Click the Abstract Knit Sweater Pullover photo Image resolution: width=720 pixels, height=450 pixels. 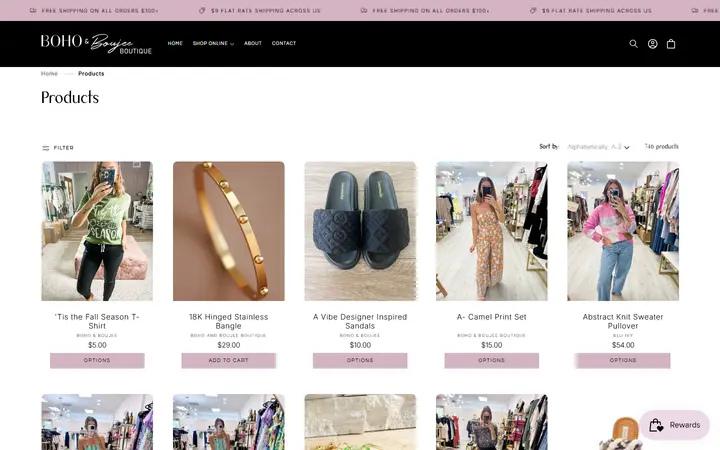pyautogui.click(x=623, y=231)
